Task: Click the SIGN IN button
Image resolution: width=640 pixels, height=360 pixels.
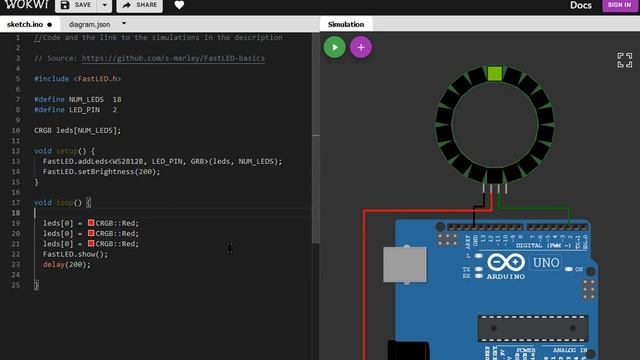Action: (619, 5)
